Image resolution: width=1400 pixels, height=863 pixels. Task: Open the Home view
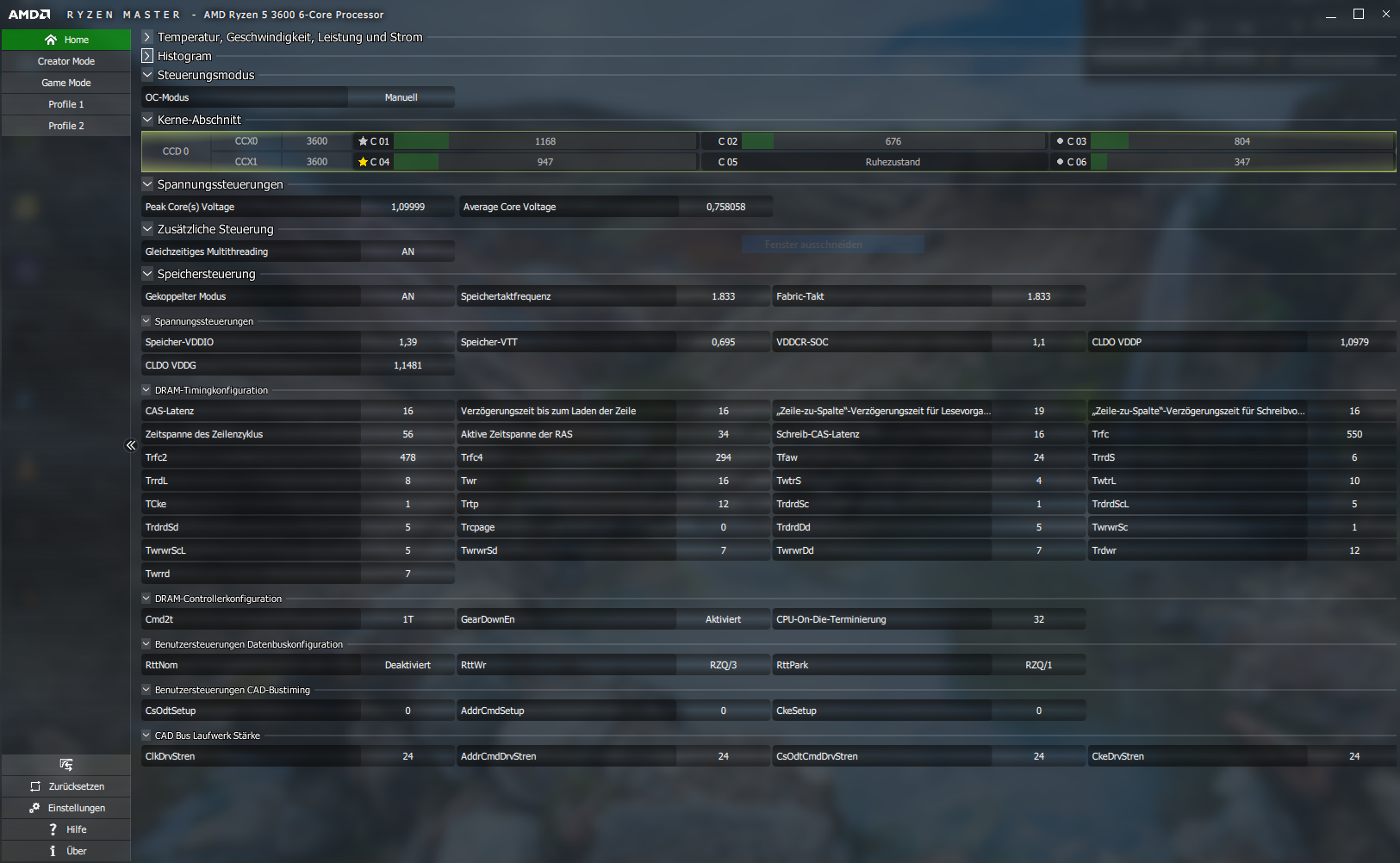point(66,40)
